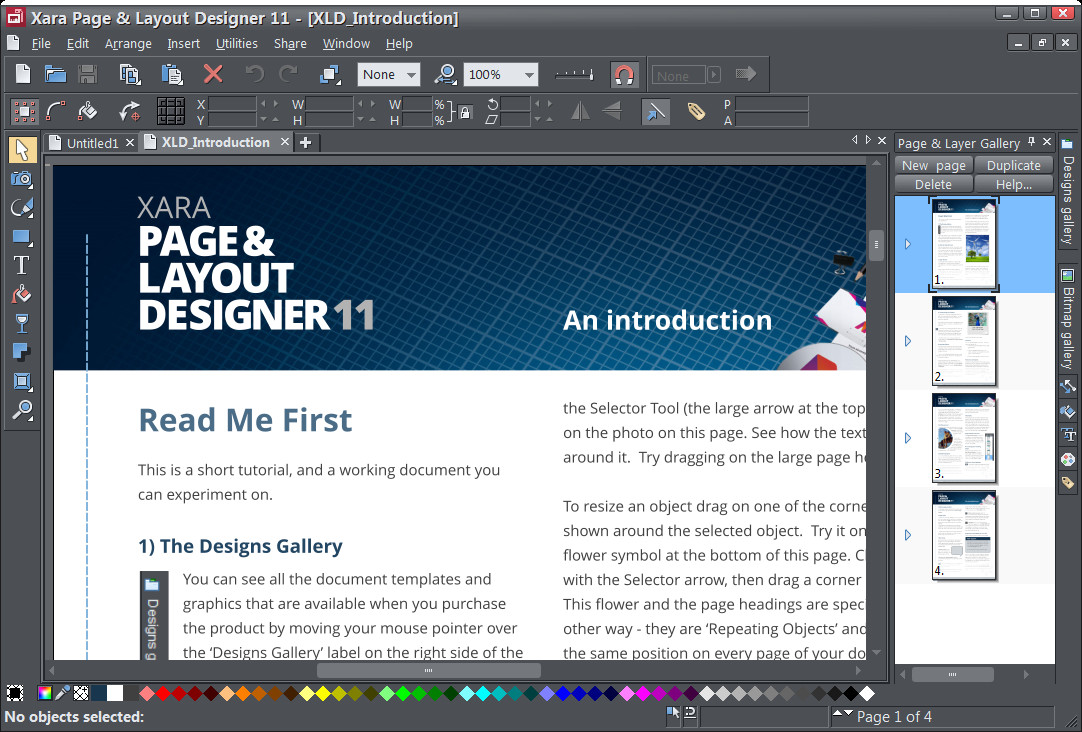Select the Rectangle shape tool
Image resolution: width=1082 pixels, height=732 pixels.
[22, 237]
